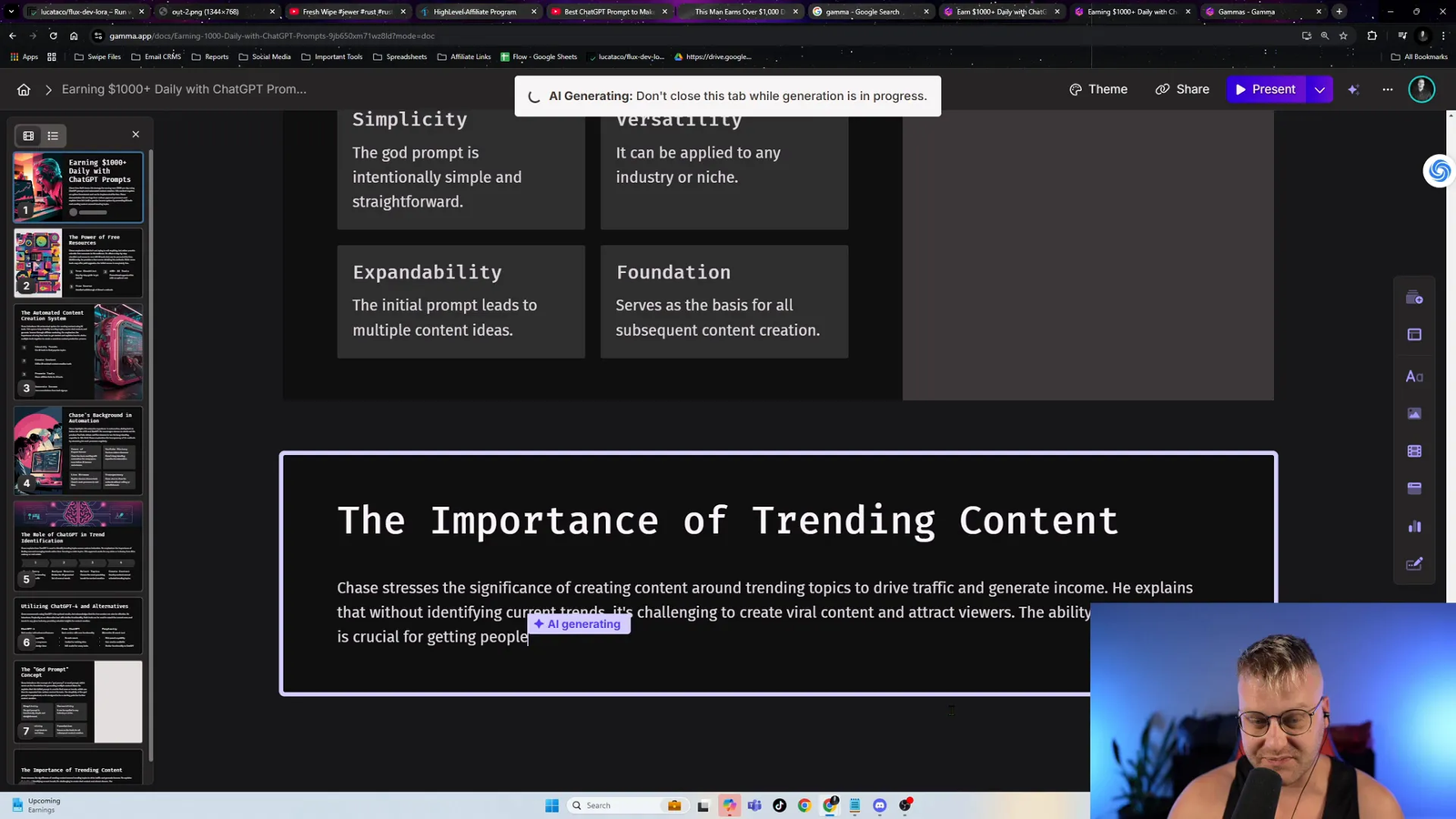Open the user profile avatar
Screen dimensions: 1456x819
pyautogui.click(x=1421, y=89)
